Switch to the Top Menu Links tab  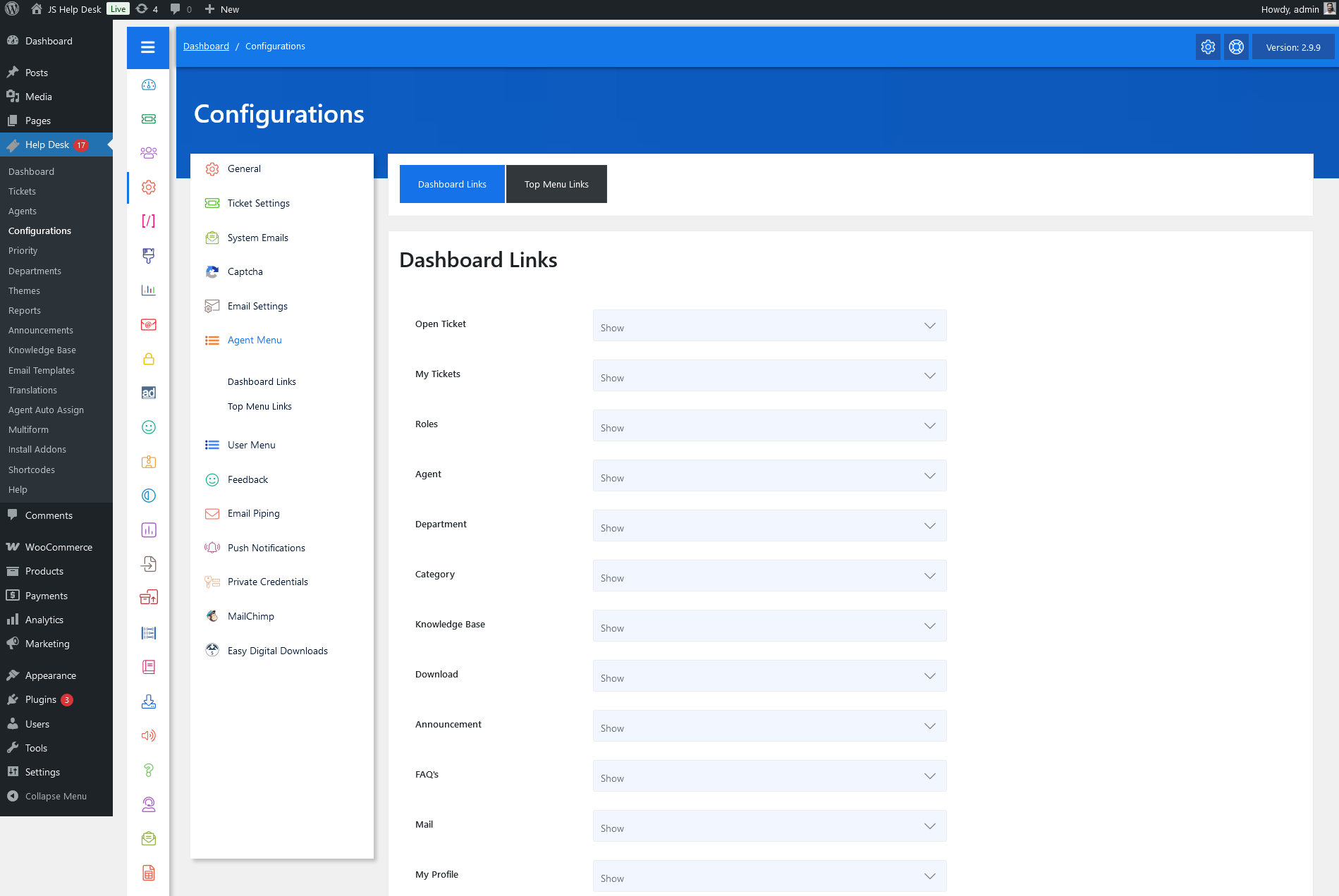tap(556, 184)
